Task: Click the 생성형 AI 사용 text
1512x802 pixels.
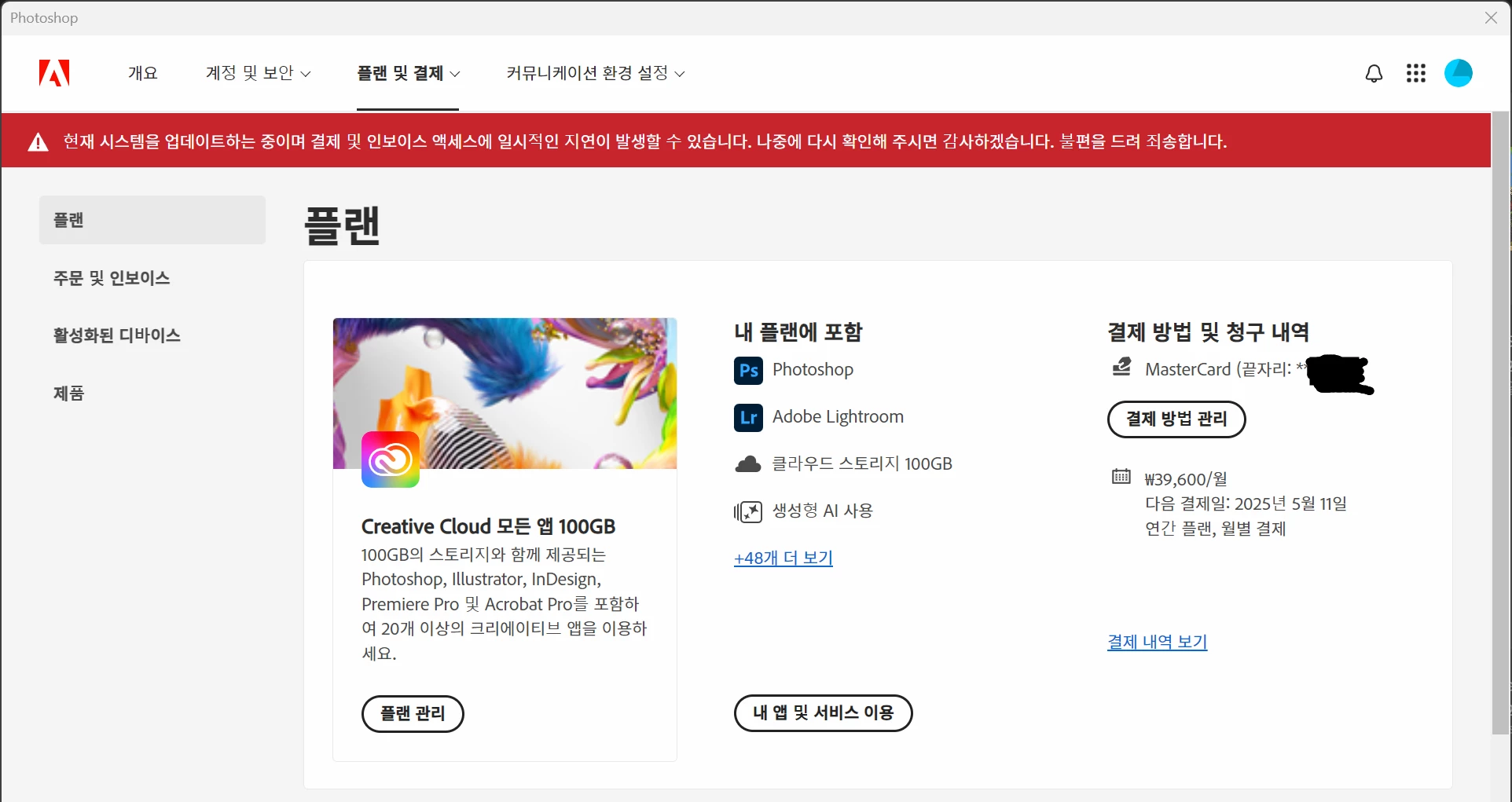Action: tap(823, 511)
